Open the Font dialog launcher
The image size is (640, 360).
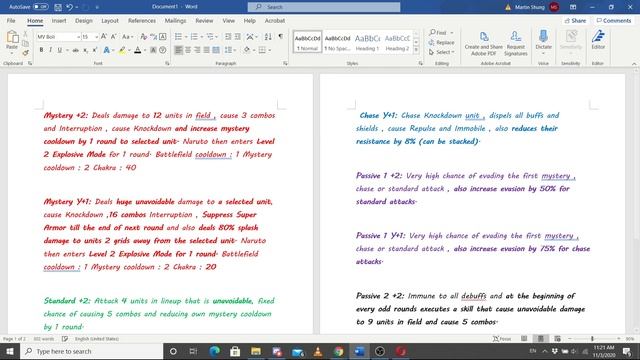pos(167,64)
